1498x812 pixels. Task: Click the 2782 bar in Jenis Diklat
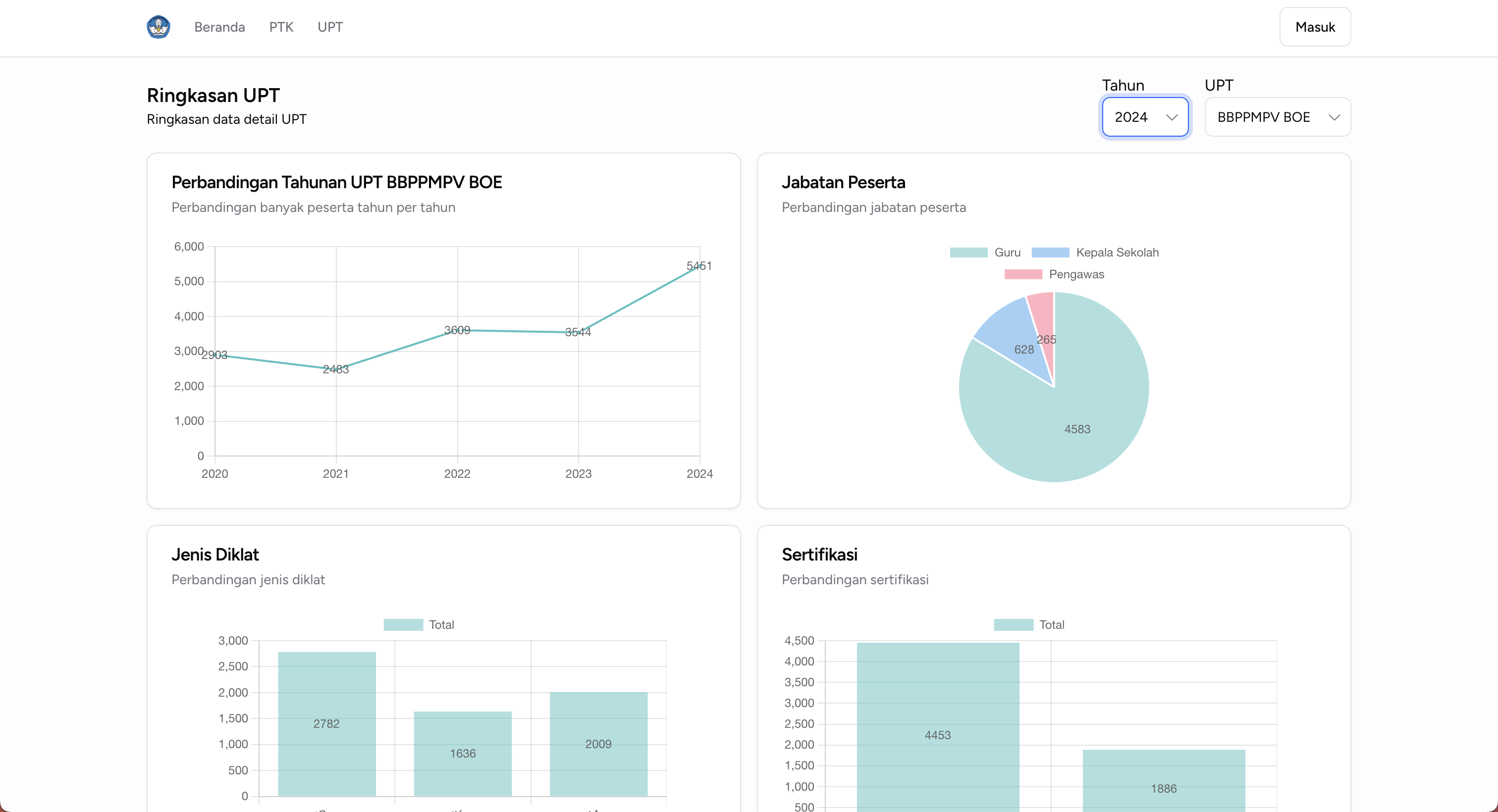(327, 723)
